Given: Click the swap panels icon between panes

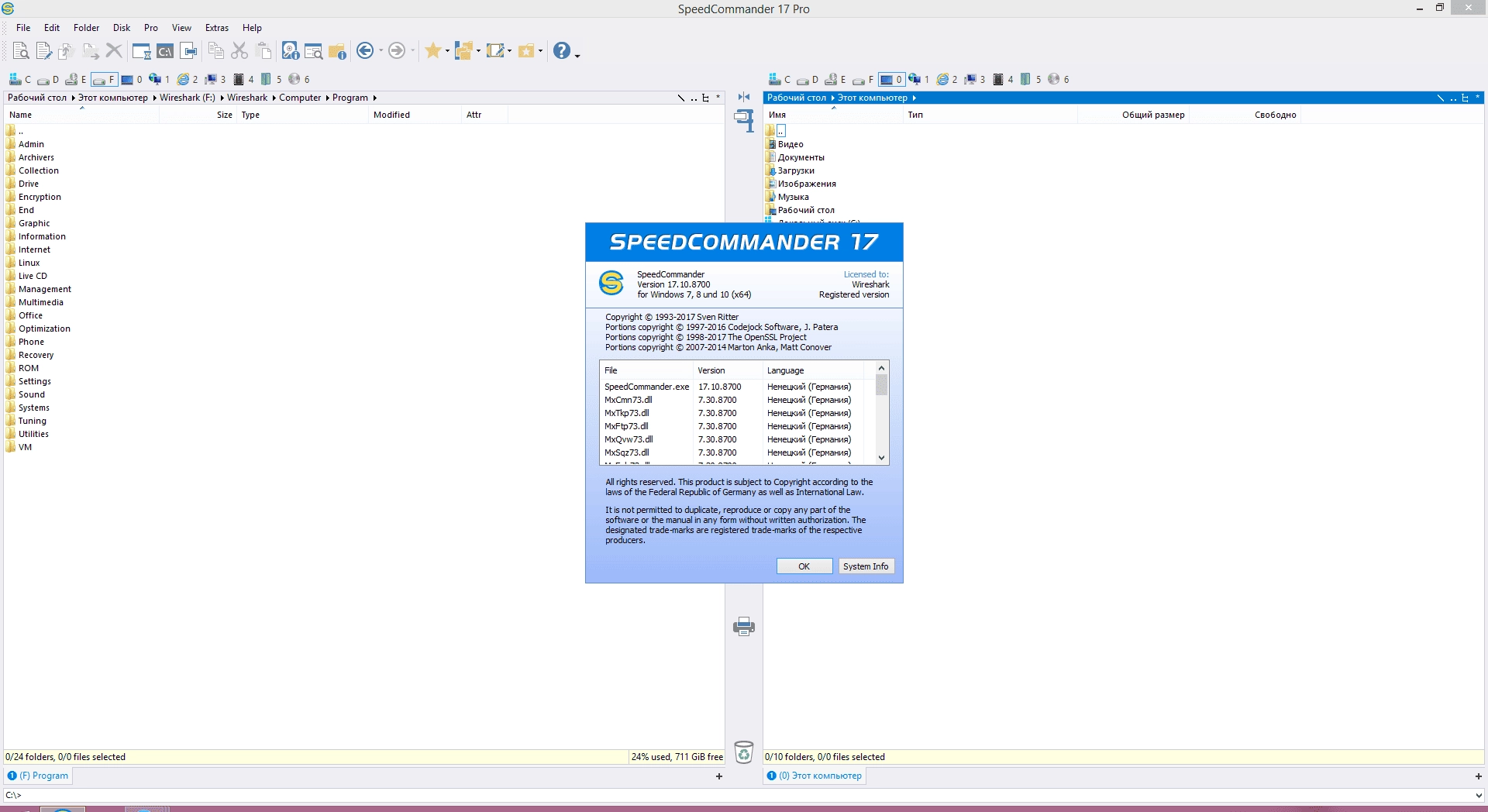Looking at the screenshot, I should pos(744,97).
